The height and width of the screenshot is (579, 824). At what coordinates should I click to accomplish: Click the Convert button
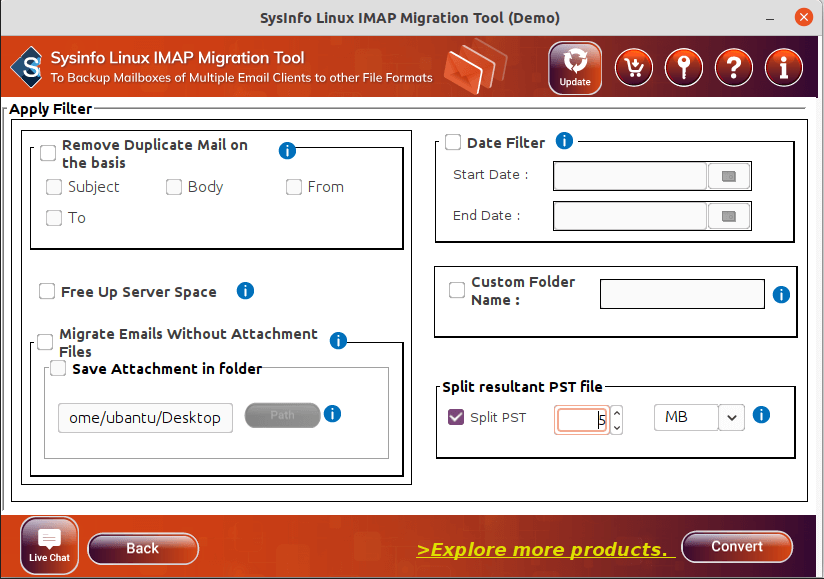tap(737, 547)
